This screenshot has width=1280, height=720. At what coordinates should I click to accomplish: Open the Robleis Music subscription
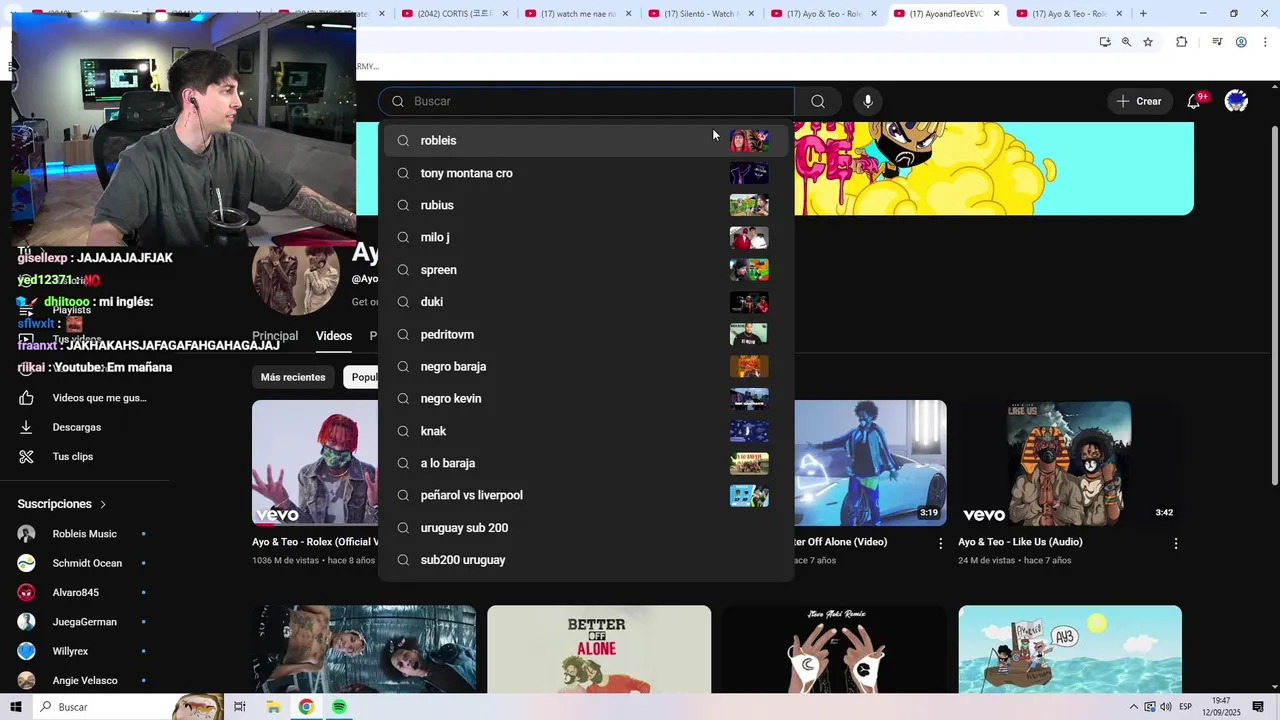(85, 534)
